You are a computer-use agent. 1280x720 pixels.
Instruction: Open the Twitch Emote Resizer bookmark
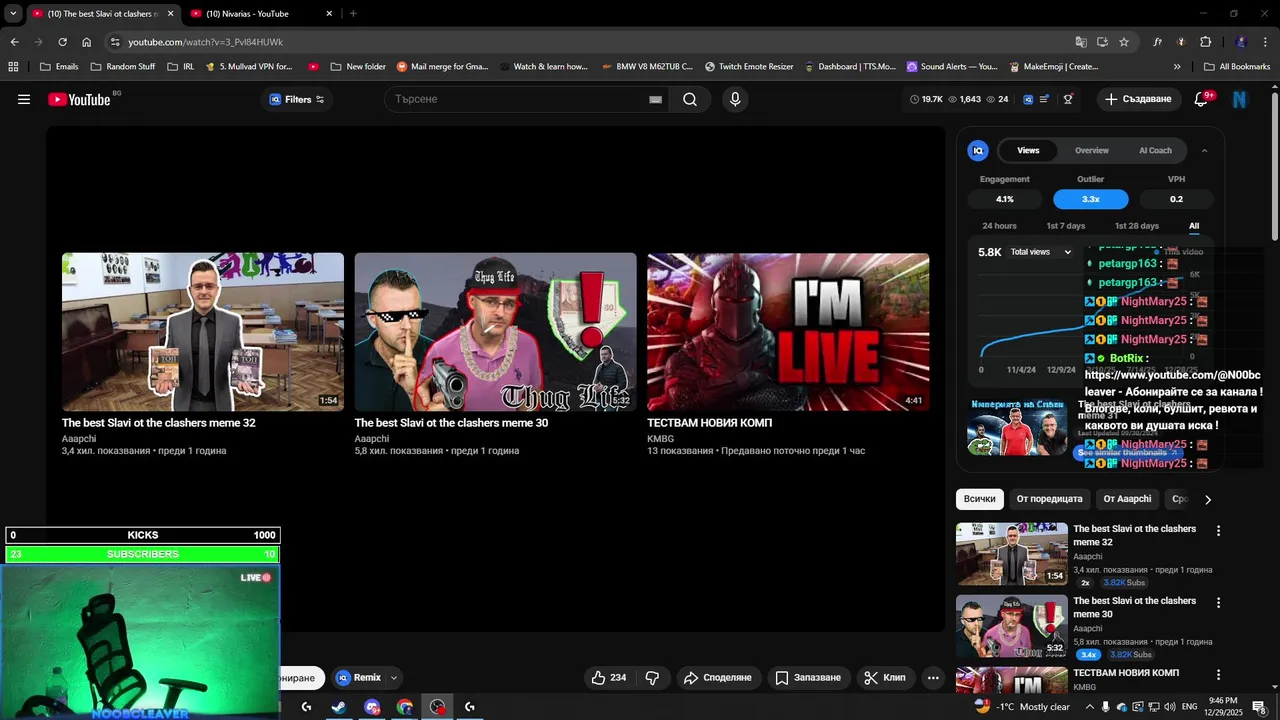point(749,67)
